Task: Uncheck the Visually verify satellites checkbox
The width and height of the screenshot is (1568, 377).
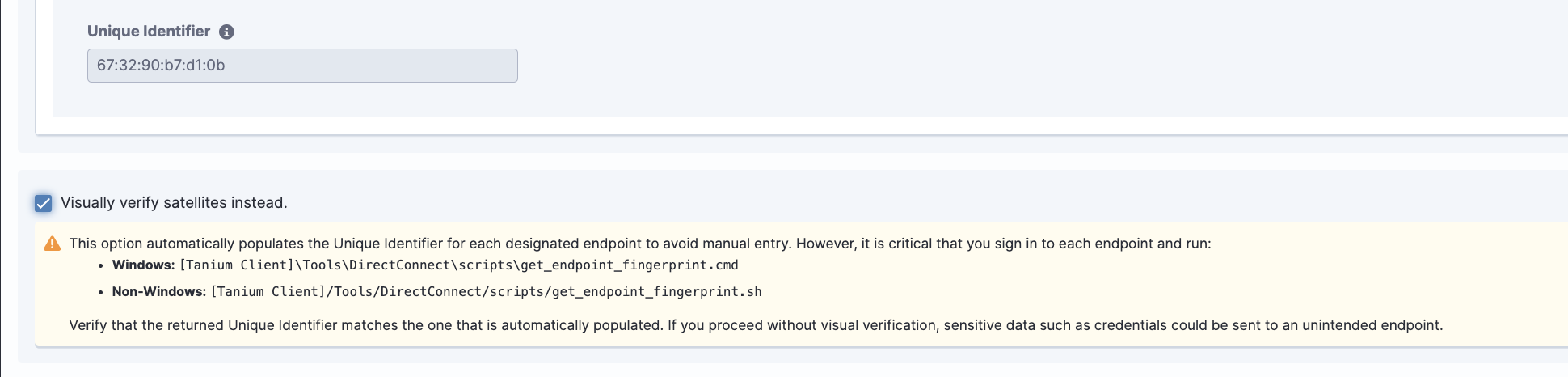Action: click(44, 203)
